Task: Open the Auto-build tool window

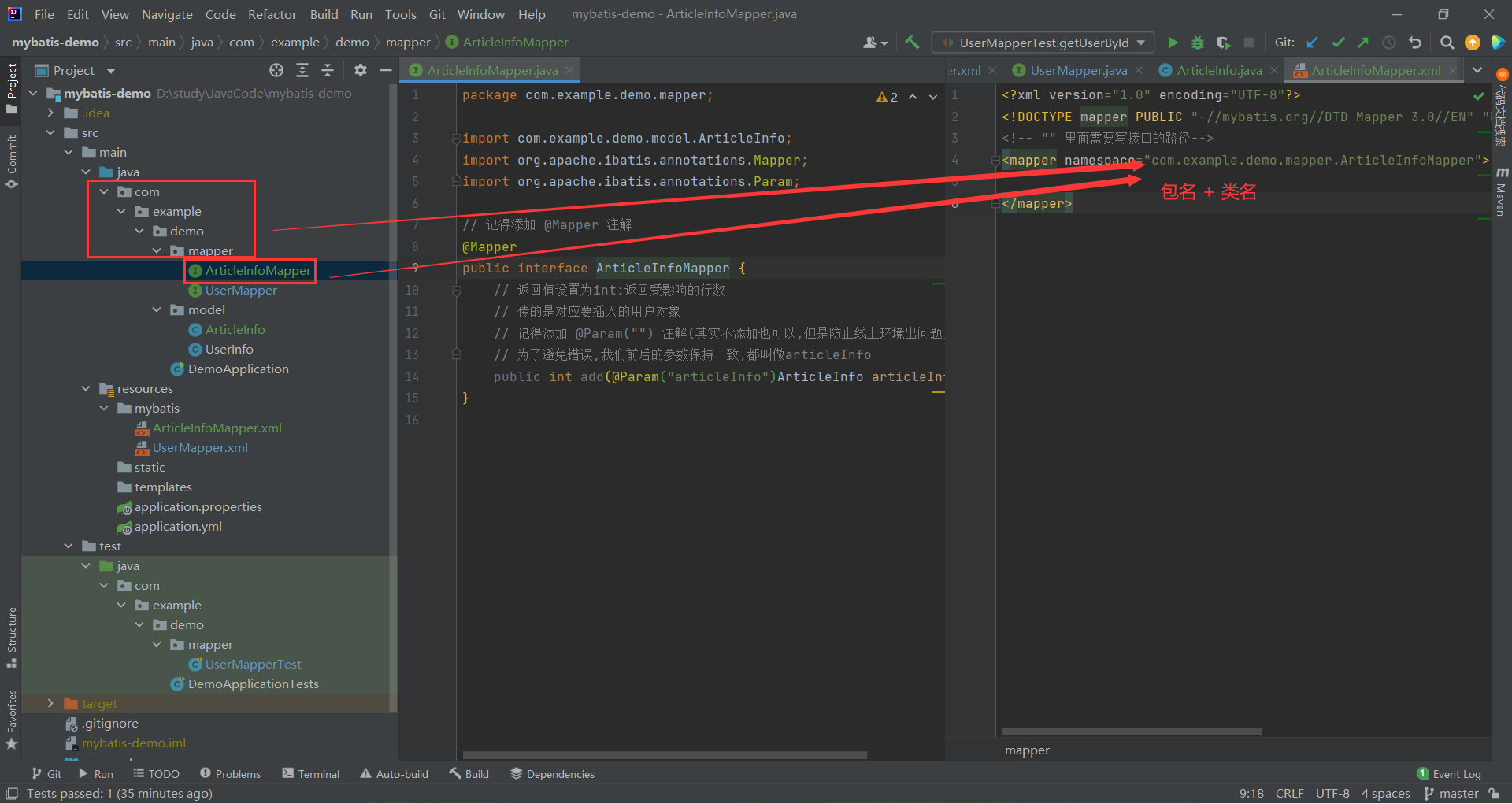Action: [x=394, y=774]
